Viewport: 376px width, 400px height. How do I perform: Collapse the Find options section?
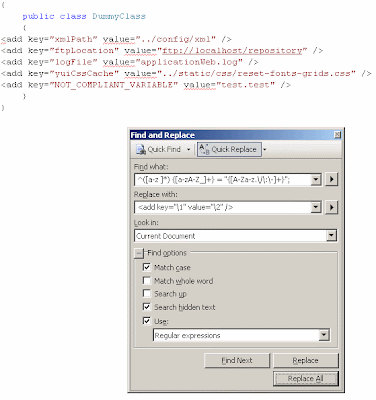click(x=139, y=253)
